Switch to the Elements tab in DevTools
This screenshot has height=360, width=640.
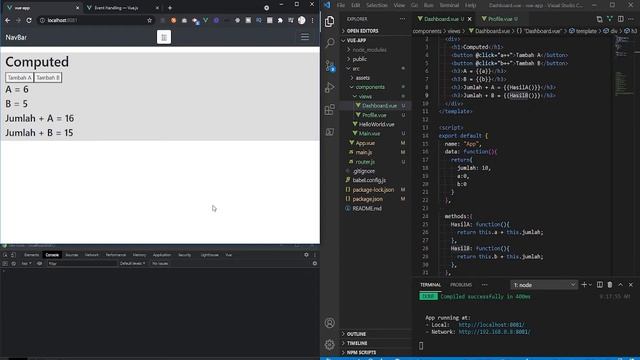tap(31, 255)
